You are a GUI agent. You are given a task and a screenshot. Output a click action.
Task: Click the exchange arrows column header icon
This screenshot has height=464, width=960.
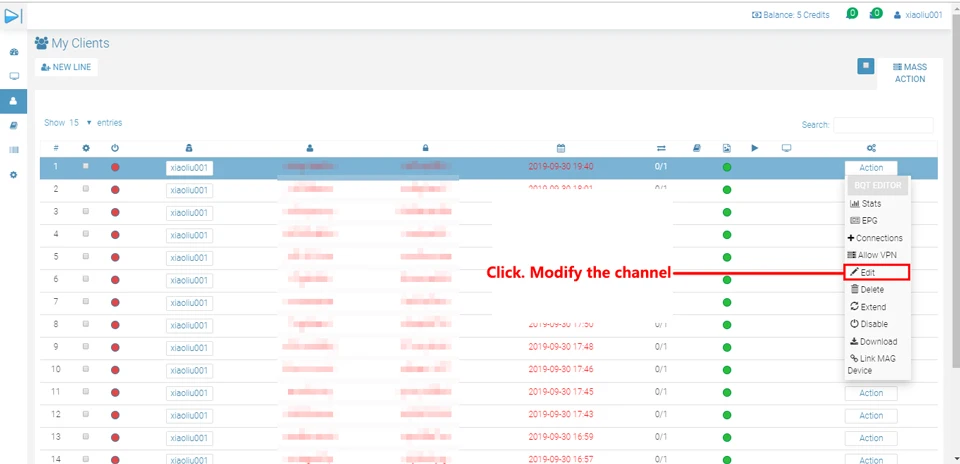[x=661, y=148]
